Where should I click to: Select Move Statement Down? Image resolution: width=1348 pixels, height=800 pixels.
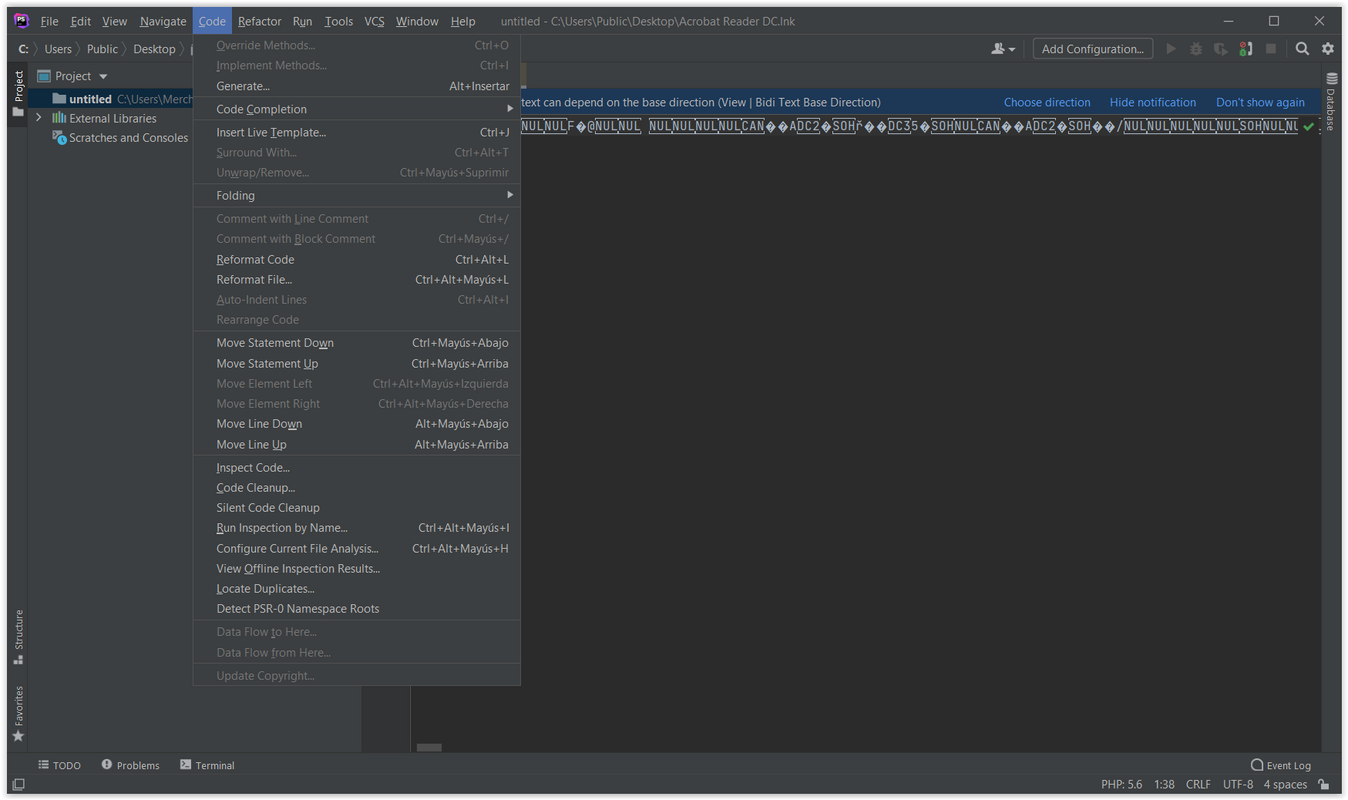point(357,343)
